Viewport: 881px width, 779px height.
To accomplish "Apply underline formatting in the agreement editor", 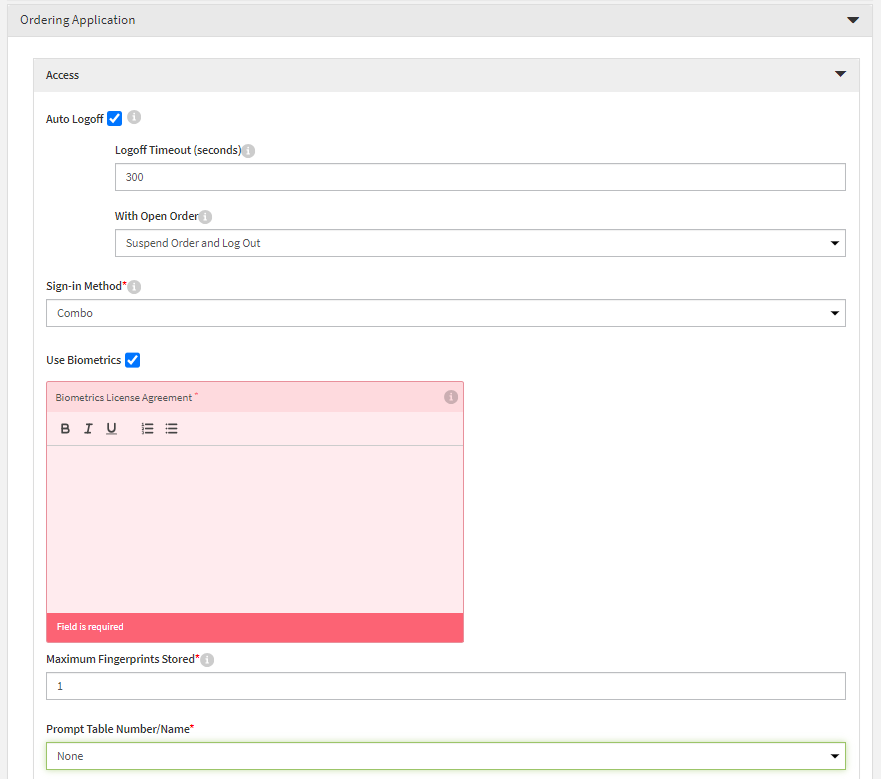I will coord(111,428).
